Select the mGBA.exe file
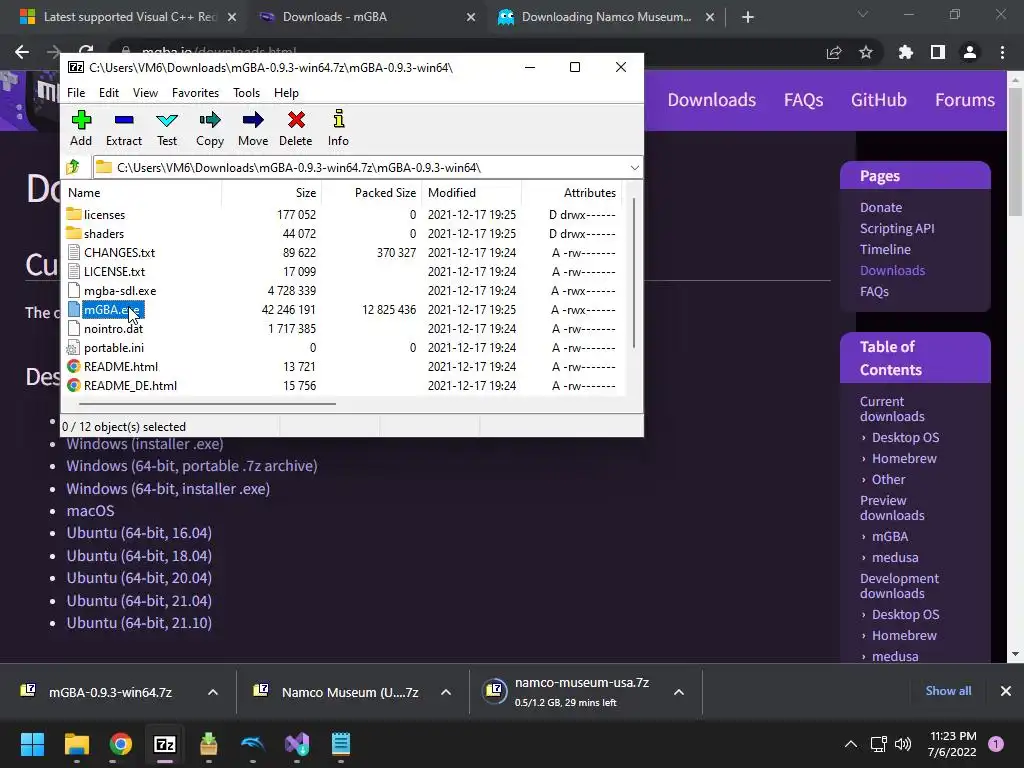Image resolution: width=1024 pixels, height=768 pixels. coord(344,310)
